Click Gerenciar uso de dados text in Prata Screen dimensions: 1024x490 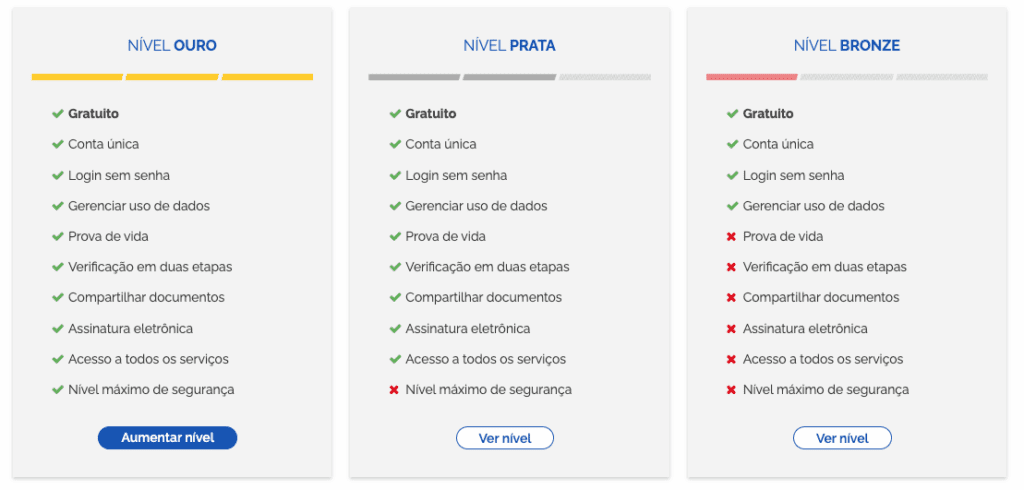click(476, 206)
